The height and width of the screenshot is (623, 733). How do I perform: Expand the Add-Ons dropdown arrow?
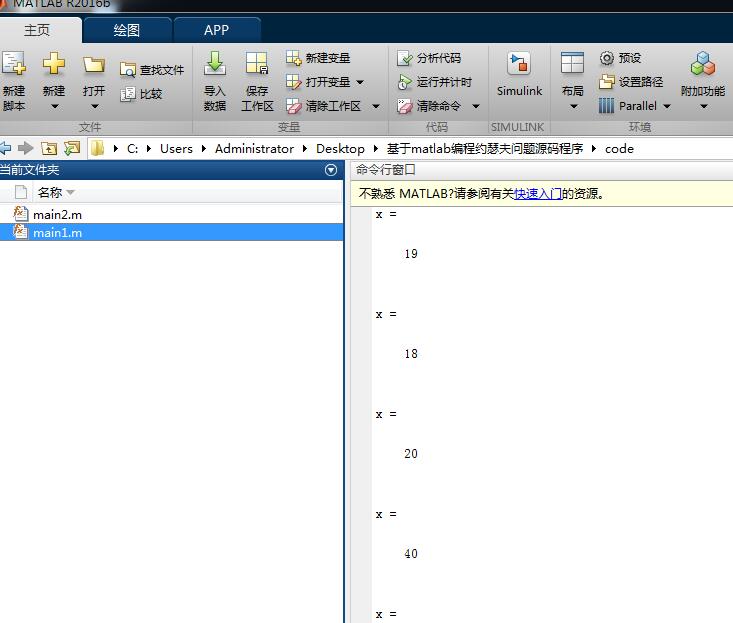coord(704,107)
